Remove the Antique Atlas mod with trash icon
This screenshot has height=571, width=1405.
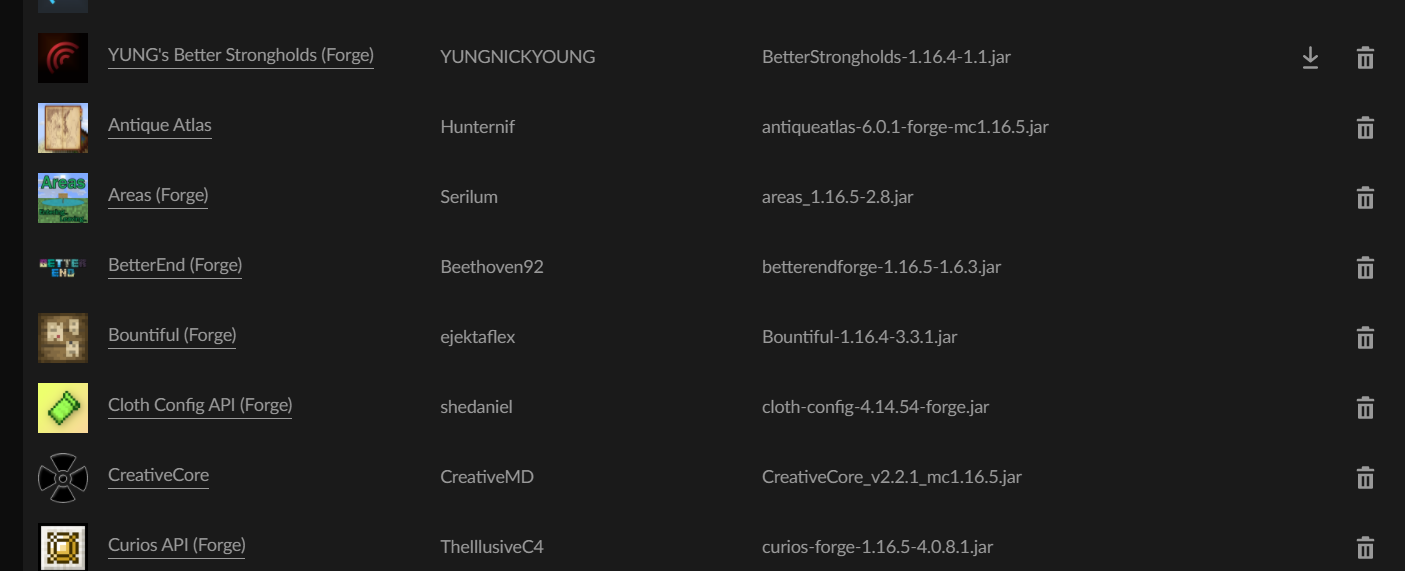point(1365,128)
